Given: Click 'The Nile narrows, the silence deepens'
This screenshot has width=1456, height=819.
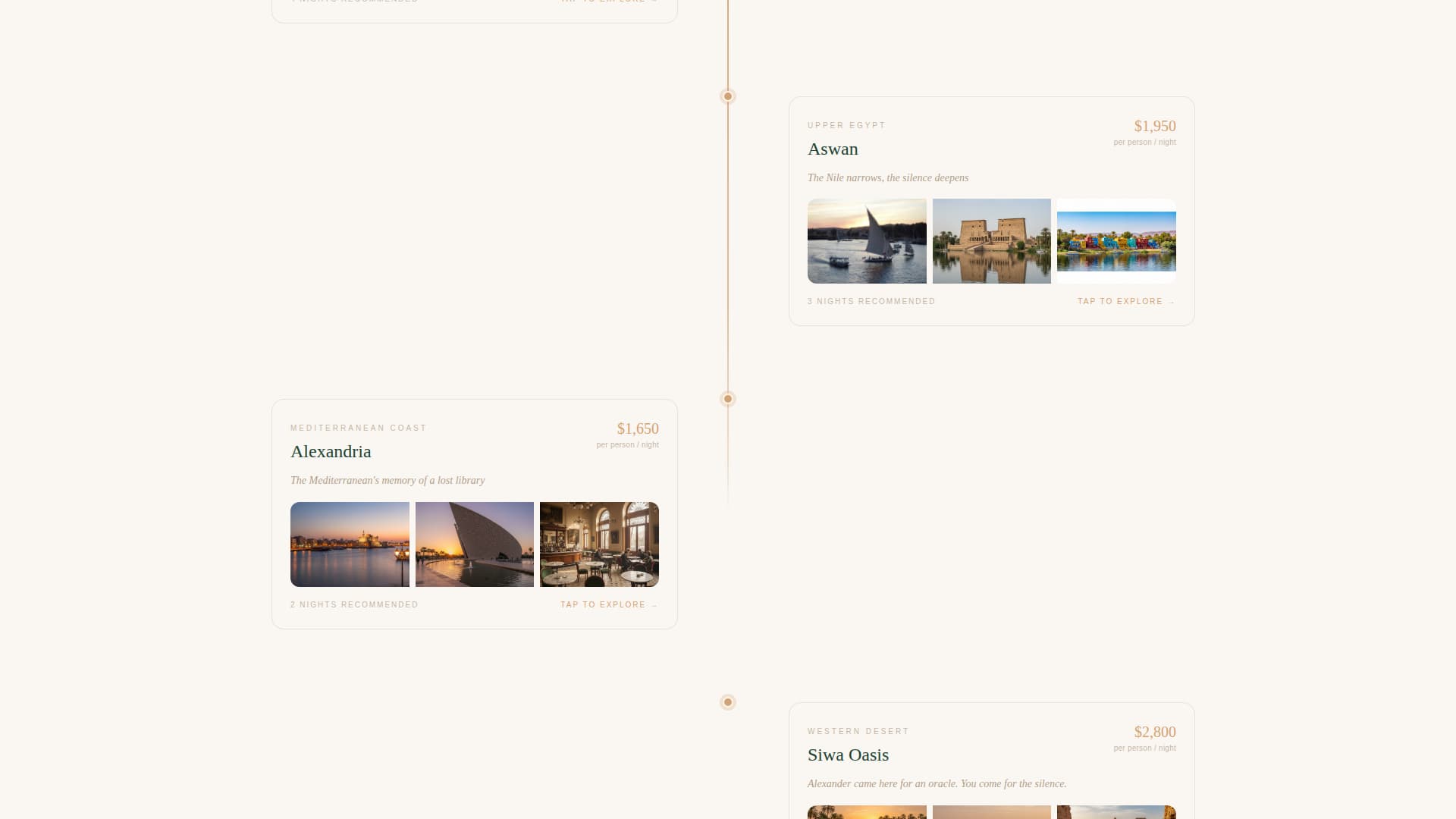Looking at the screenshot, I should point(888,178).
